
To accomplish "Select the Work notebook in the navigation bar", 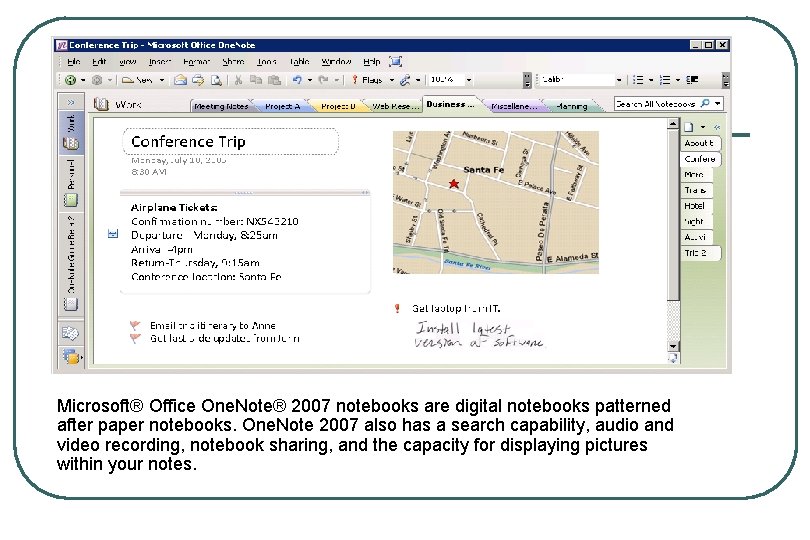I will [71, 132].
